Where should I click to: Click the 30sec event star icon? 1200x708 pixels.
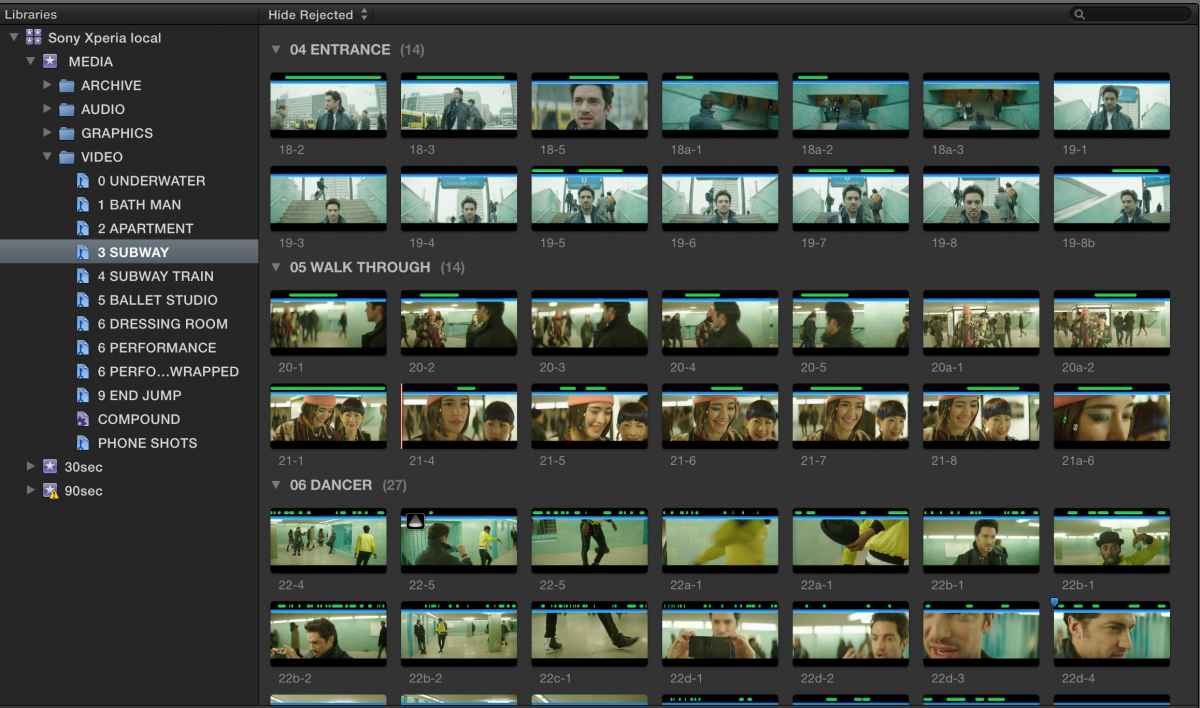tap(50, 467)
